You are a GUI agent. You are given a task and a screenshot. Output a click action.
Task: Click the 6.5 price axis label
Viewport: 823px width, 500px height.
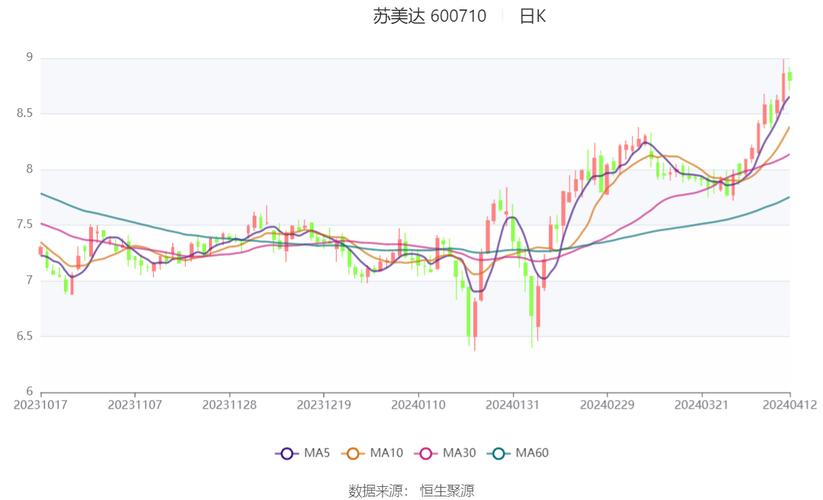[24, 336]
